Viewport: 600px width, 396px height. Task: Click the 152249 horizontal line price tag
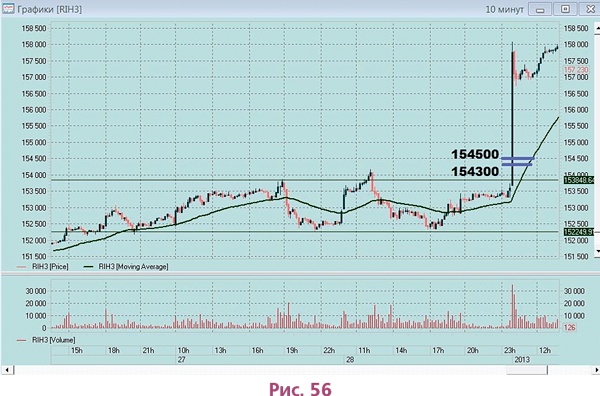tap(579, 232)
